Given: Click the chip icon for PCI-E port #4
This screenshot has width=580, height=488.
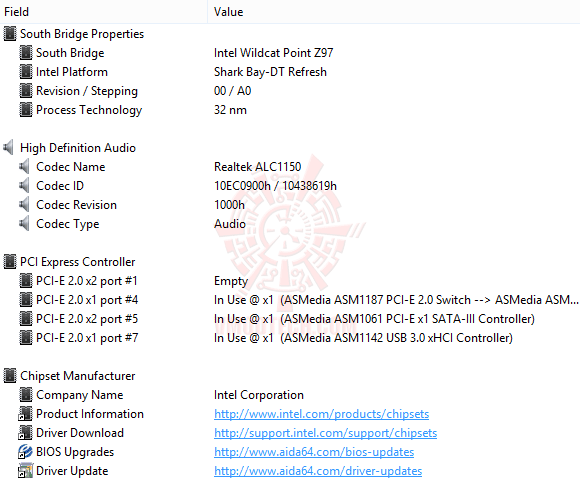Looking at the screenshot, I should click(26, 300).
